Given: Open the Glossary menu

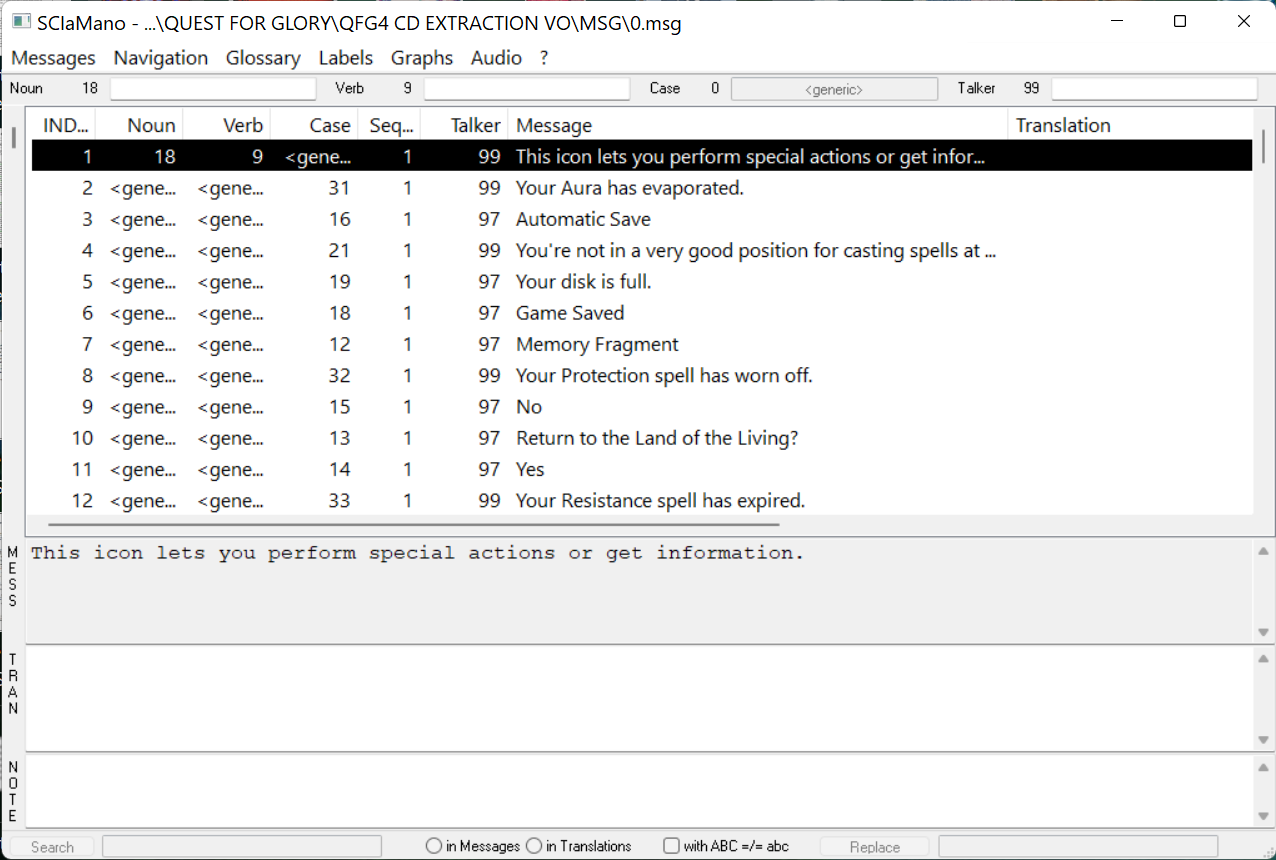Looking at the screenshot, I should tap(263, 58).
